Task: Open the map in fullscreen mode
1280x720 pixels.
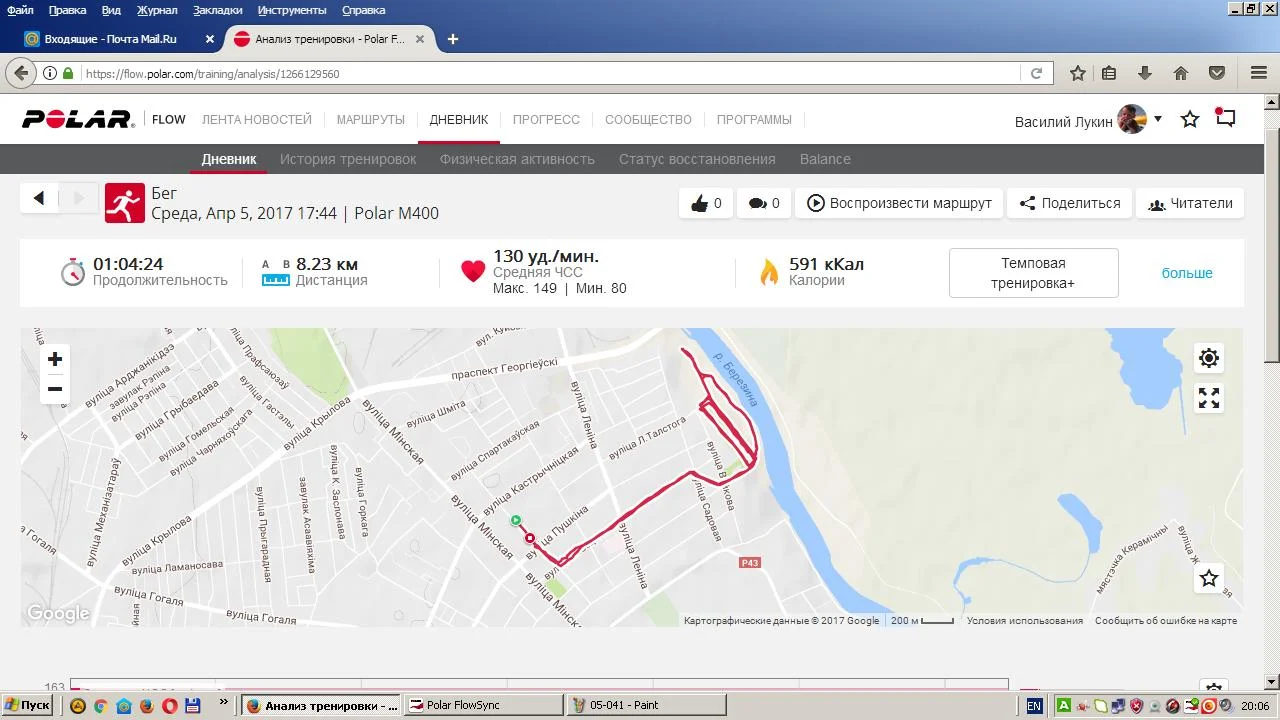Action: (1209, 398)
